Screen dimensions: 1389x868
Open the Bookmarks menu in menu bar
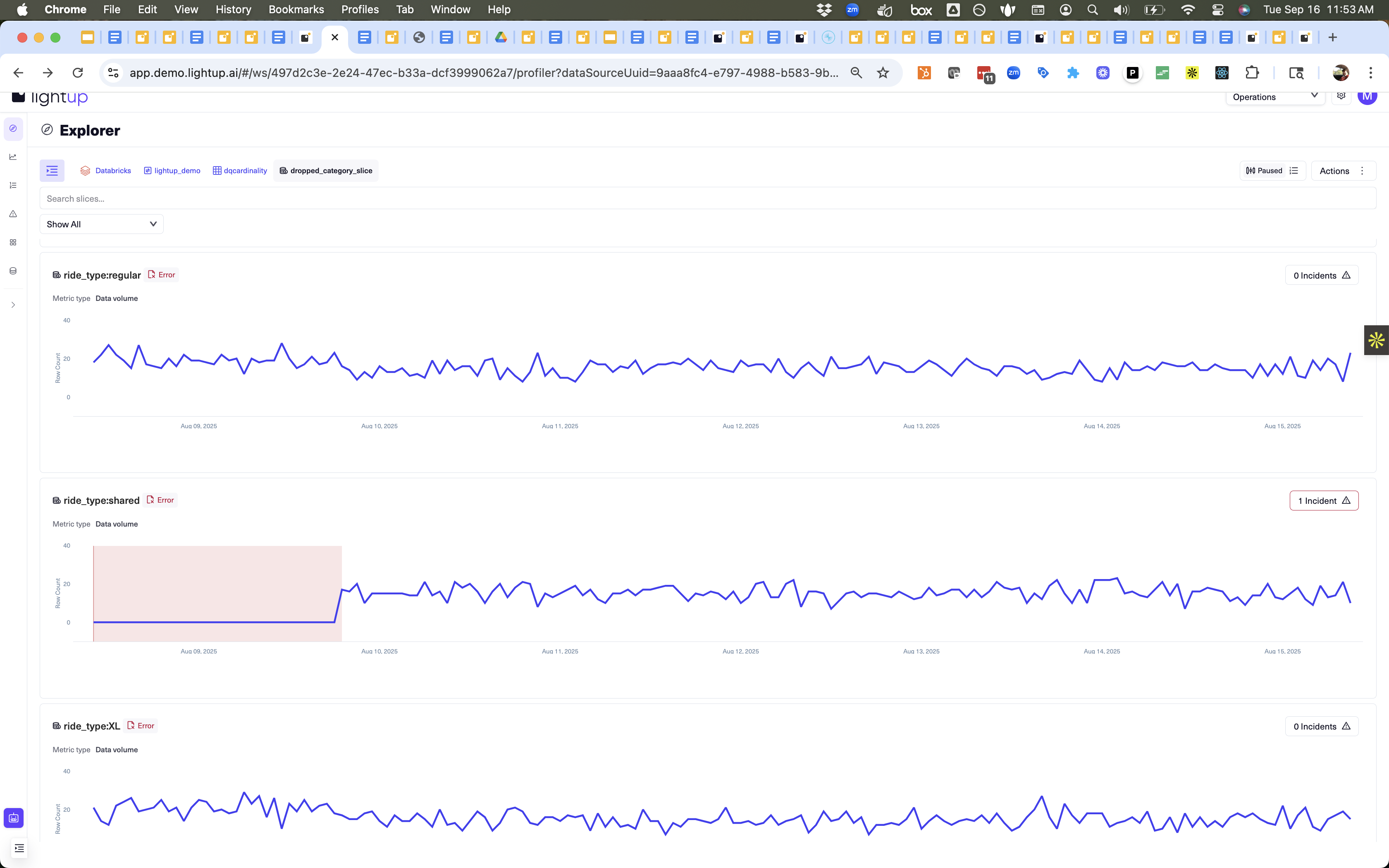tap(296, 9)
